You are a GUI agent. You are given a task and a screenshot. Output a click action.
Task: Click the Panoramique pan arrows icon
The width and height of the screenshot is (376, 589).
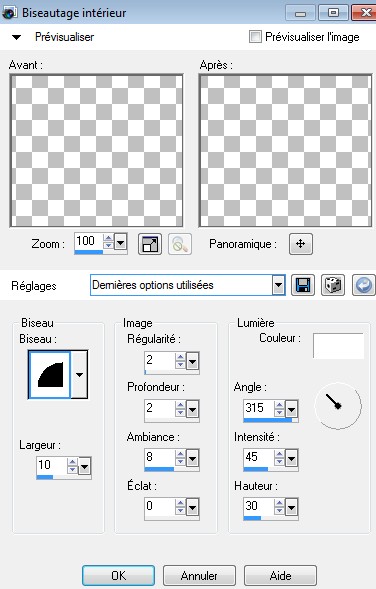point(300,244)
